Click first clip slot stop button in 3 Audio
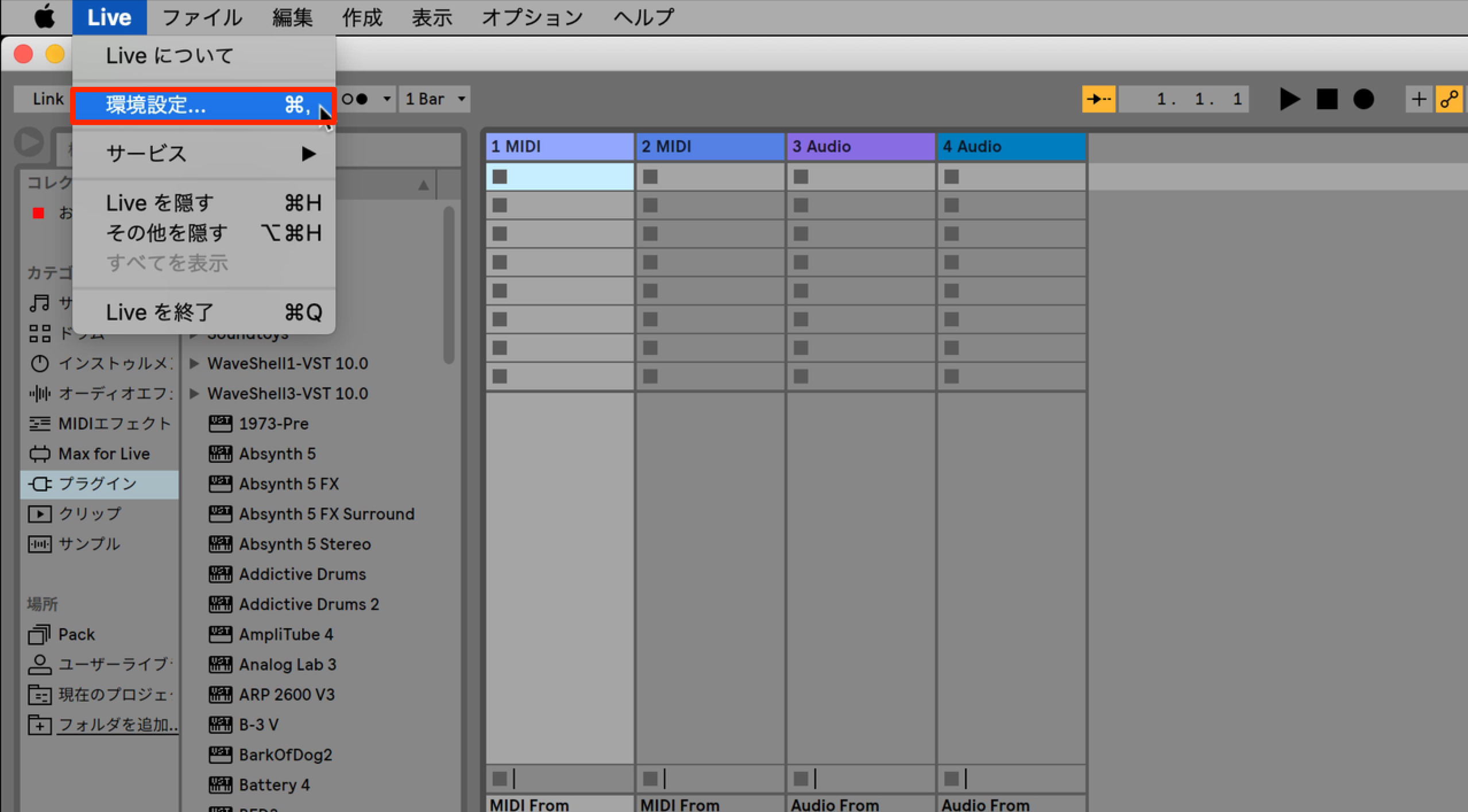This screenshot has width=1468, height=812. pos(801,177)
